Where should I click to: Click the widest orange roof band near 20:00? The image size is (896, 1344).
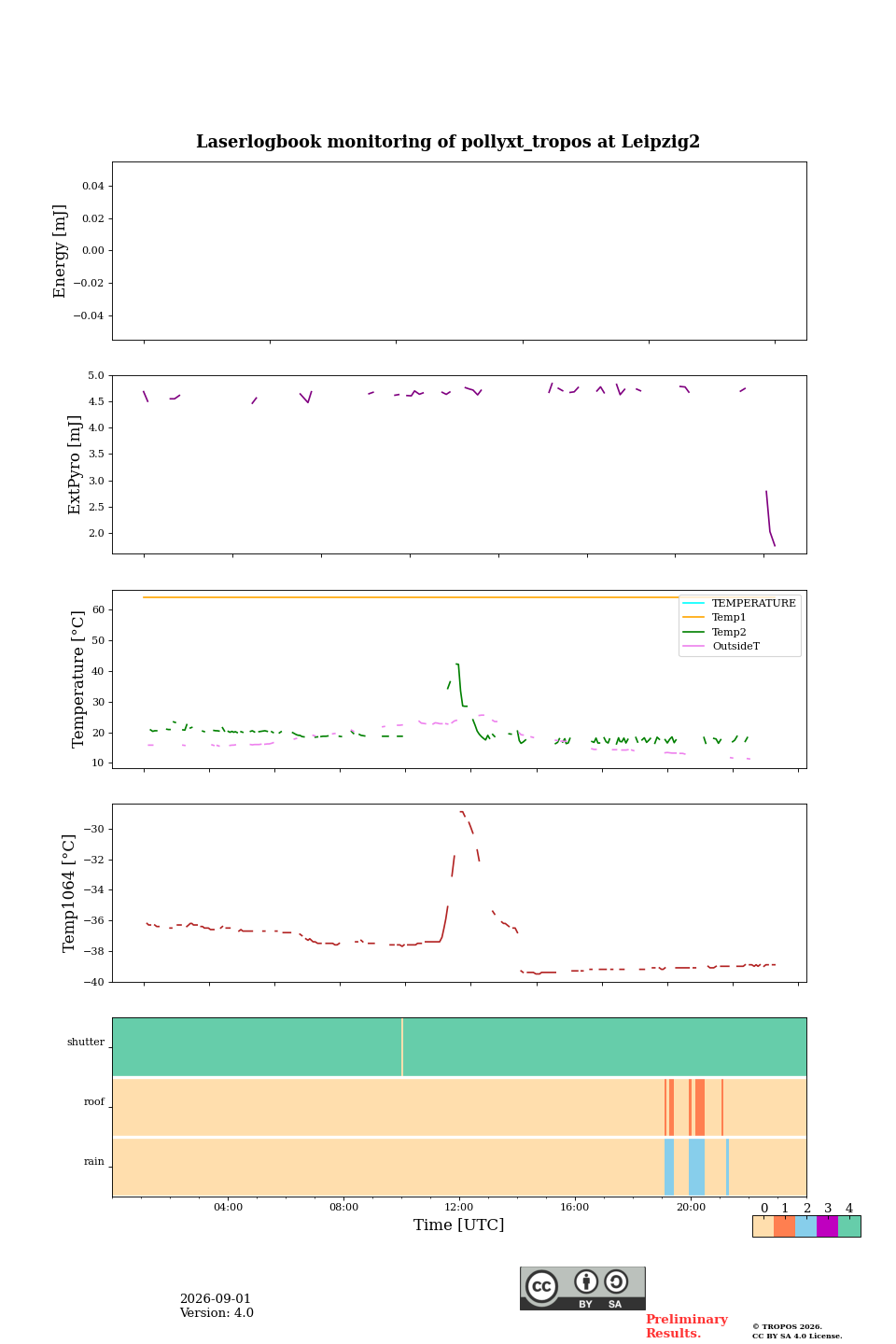[x=700, y=1107]
